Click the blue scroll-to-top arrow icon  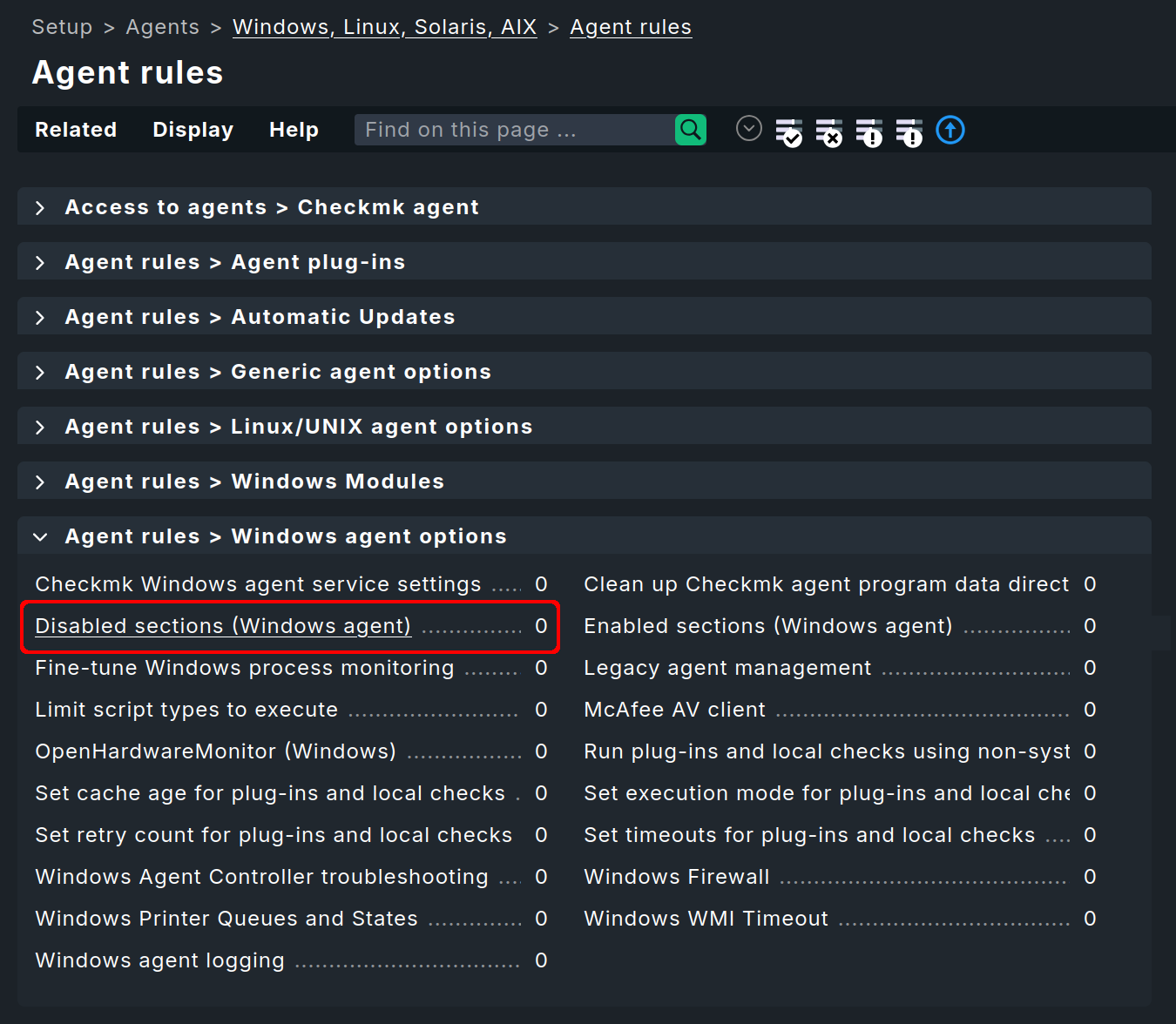click(950, 130)
